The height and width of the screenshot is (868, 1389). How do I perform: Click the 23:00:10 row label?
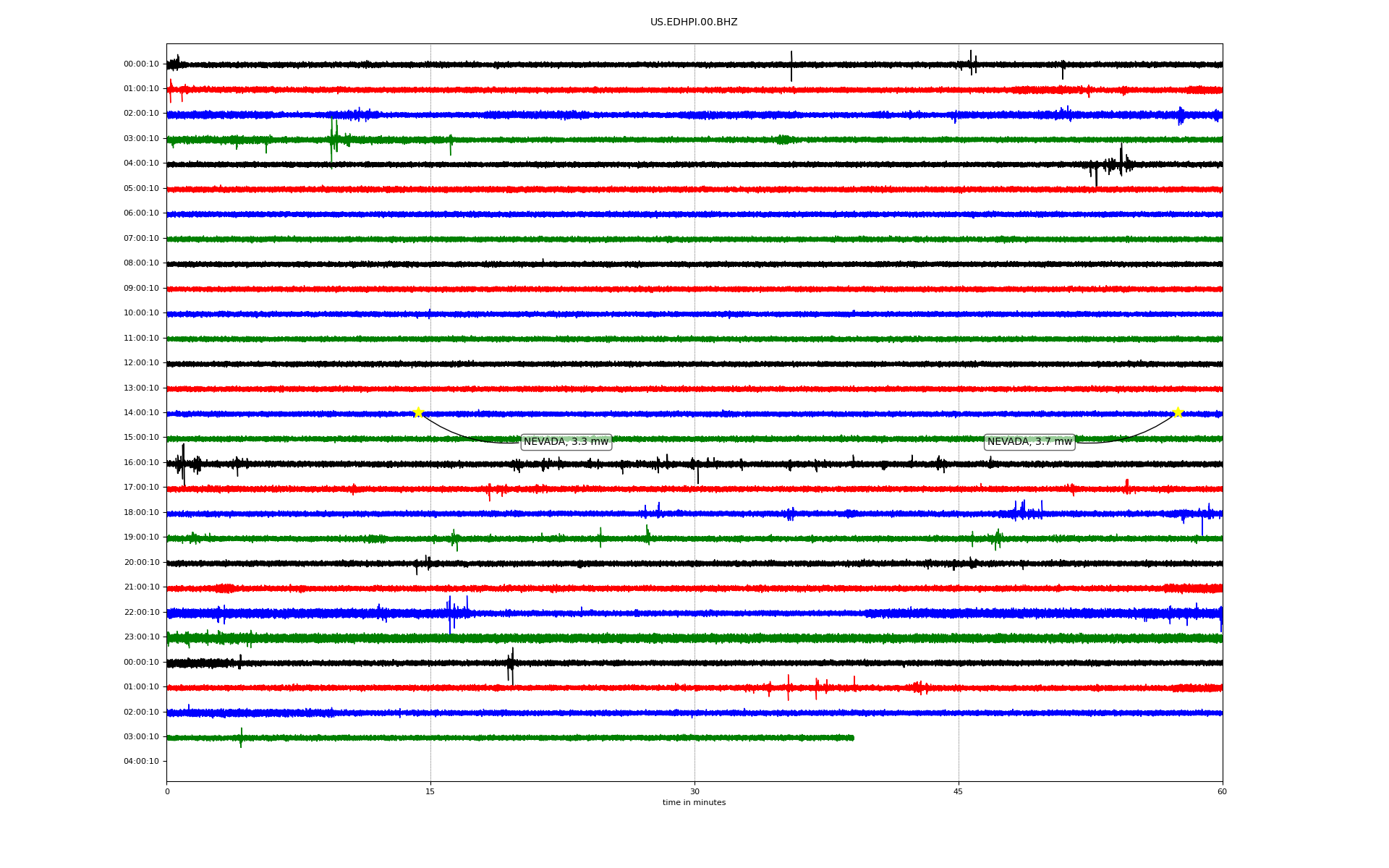coord(141,637)
